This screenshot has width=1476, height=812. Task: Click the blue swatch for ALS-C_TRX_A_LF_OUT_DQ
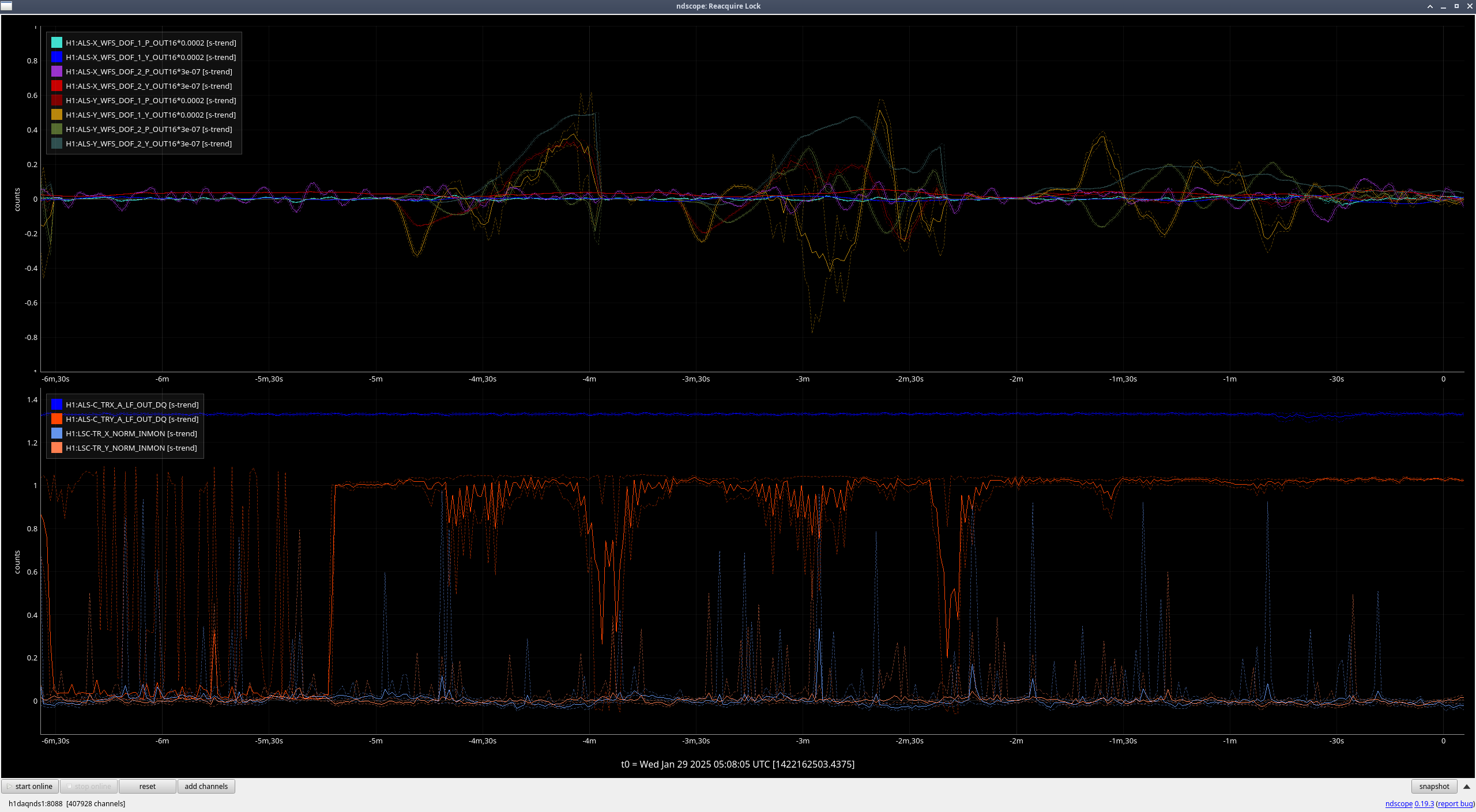57,405
